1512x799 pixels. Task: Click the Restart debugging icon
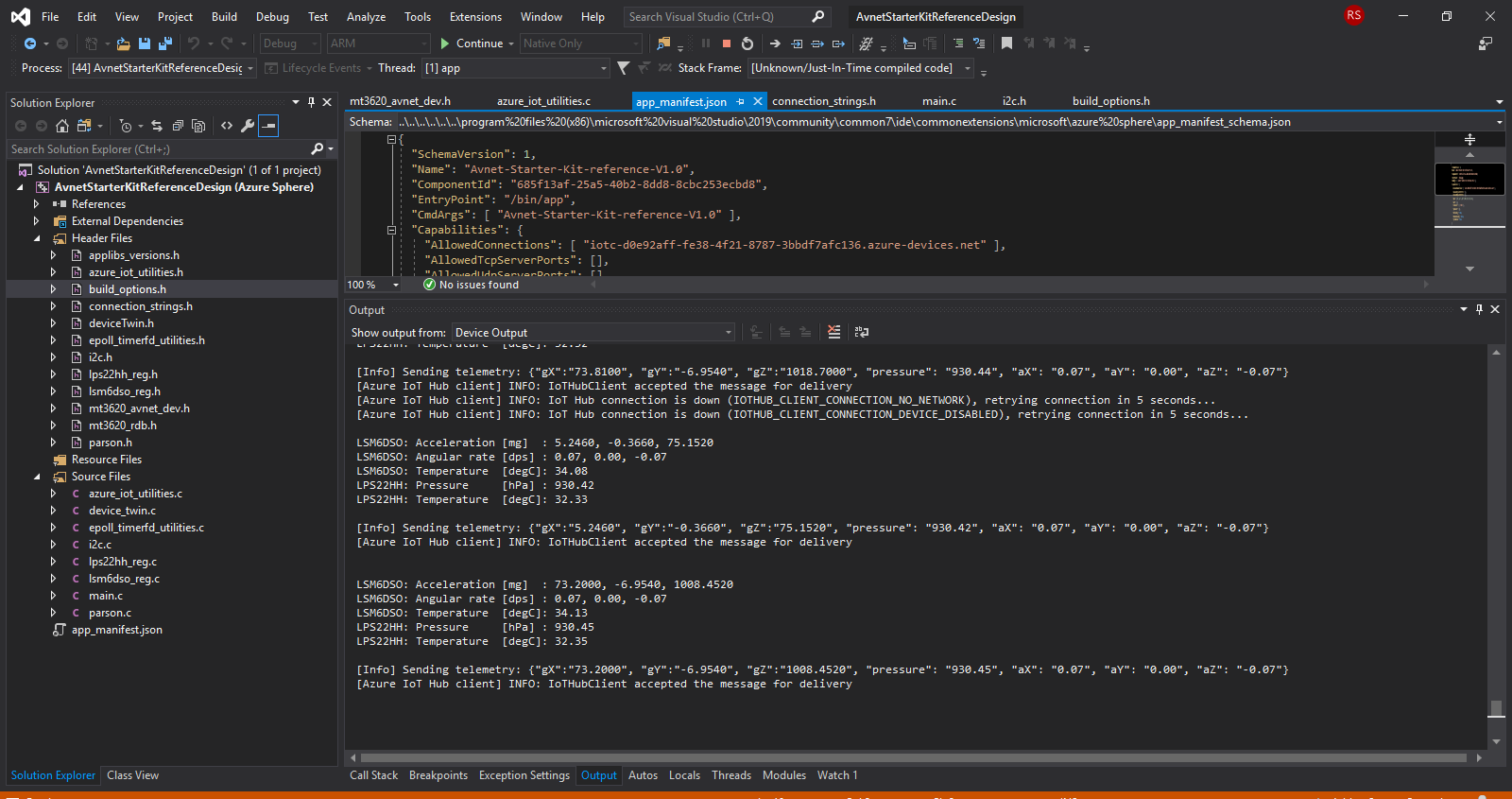point(747,43)
